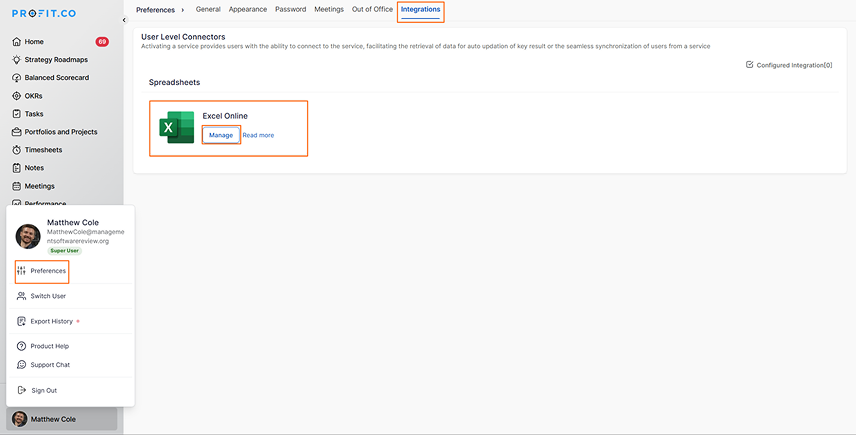
Task: Click the Balanced Scorecard icon
Action: [16, 78]
